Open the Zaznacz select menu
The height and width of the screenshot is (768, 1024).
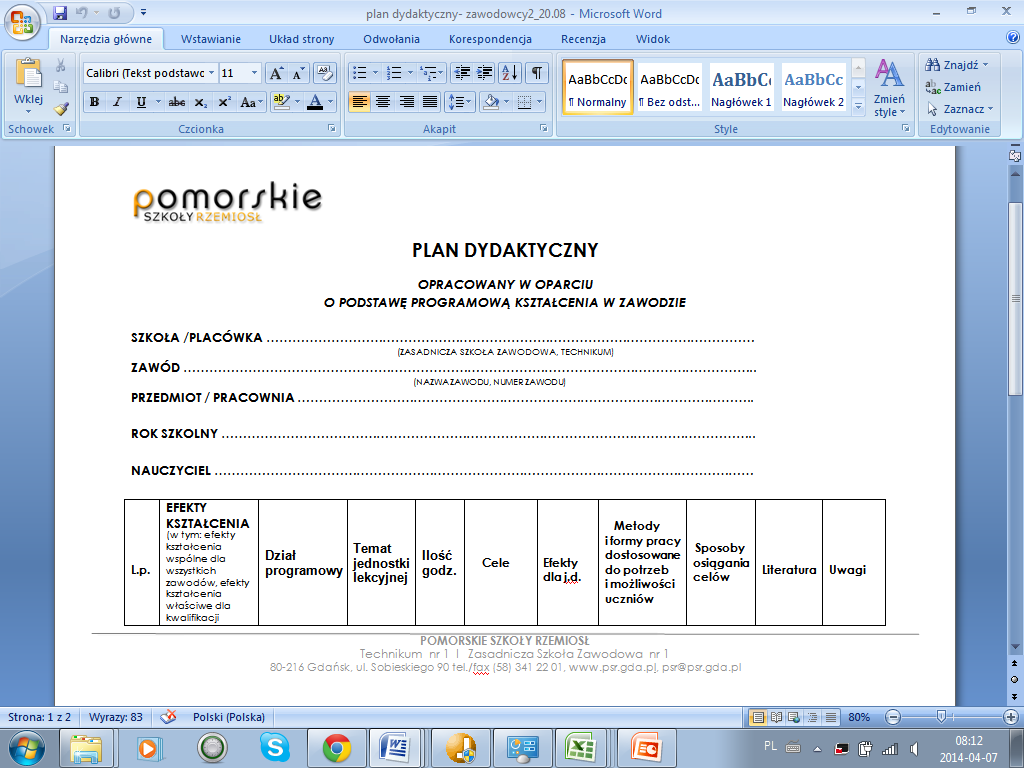(x=959, y=109)
